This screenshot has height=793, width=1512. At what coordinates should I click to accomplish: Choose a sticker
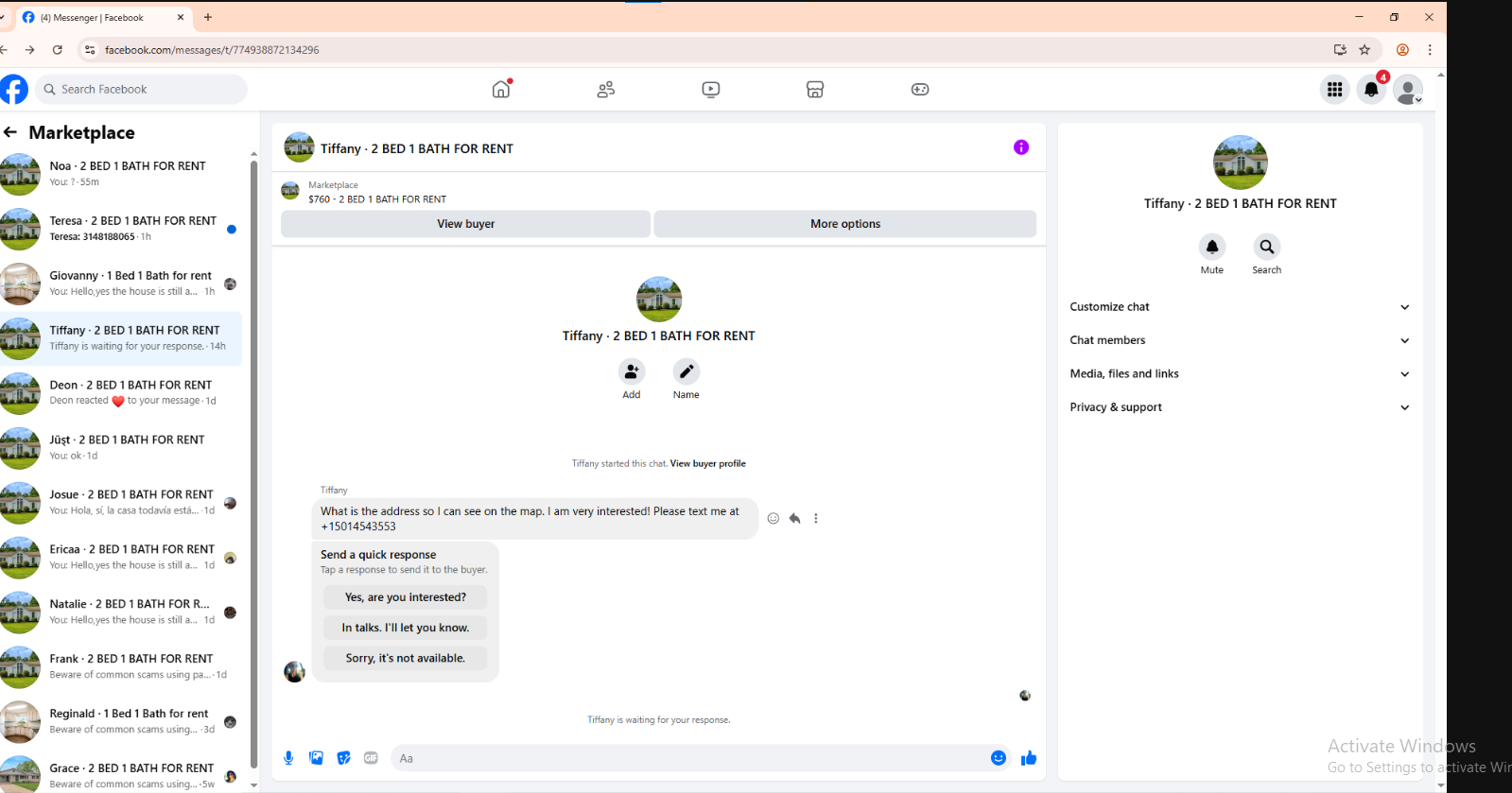343,758
